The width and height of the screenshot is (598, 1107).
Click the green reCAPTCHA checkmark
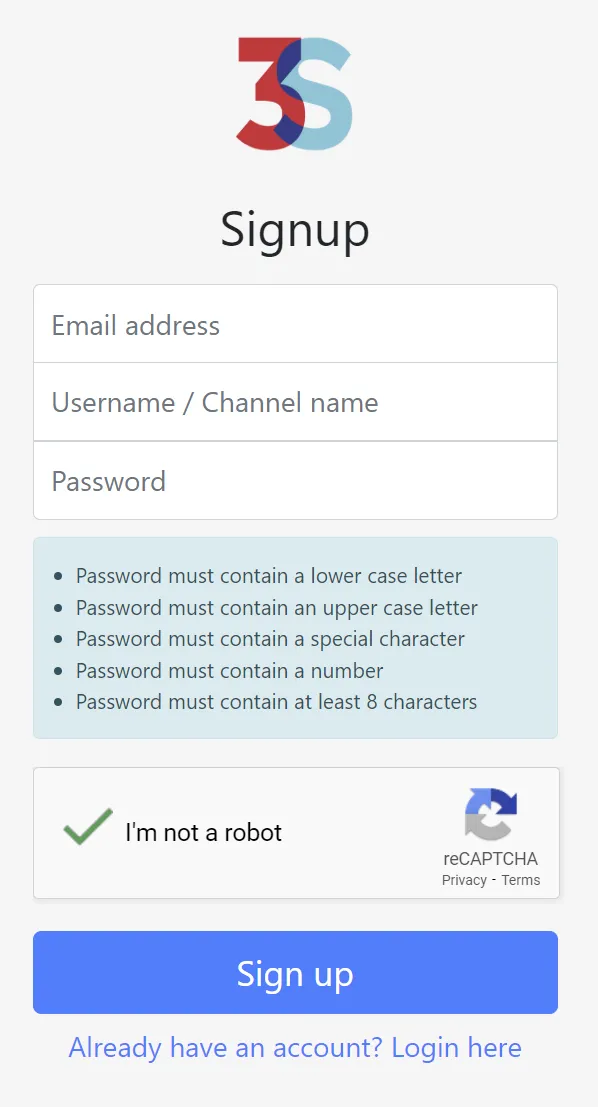[x=88, y=826]
